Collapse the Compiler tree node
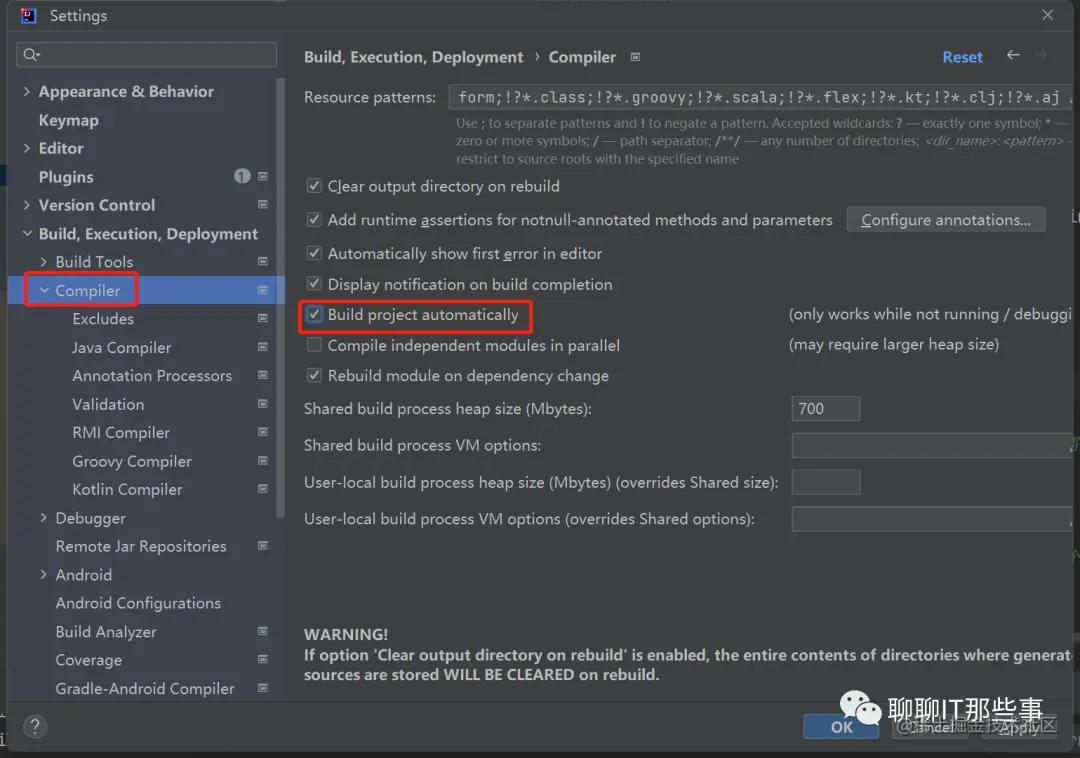 click(44, 291)
